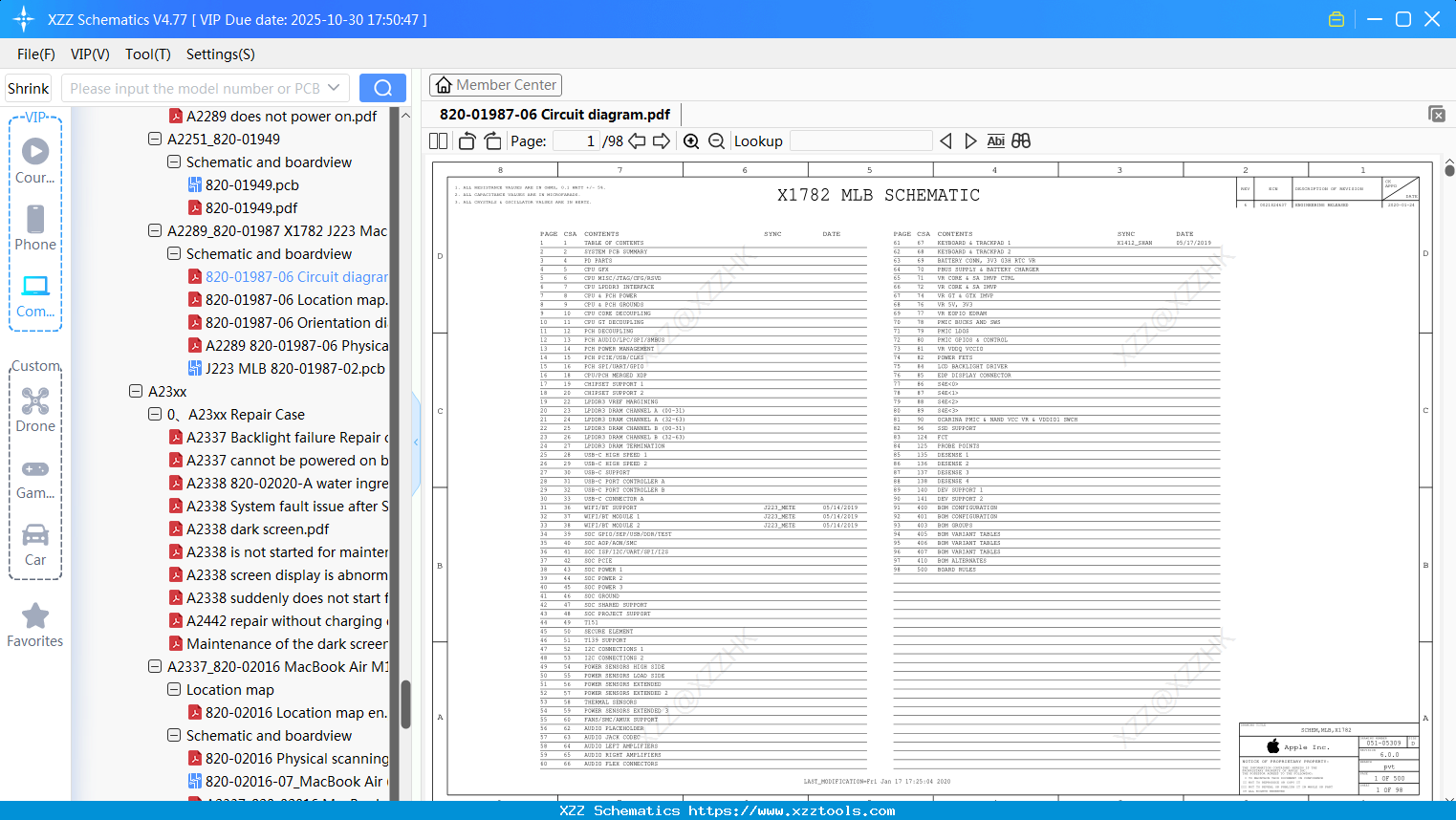Image resolution: width=1456 pixels, height=820 pixels.
Task: Click the PDF viewer vertical scrollbar thumb
Action: [1449, 170]
